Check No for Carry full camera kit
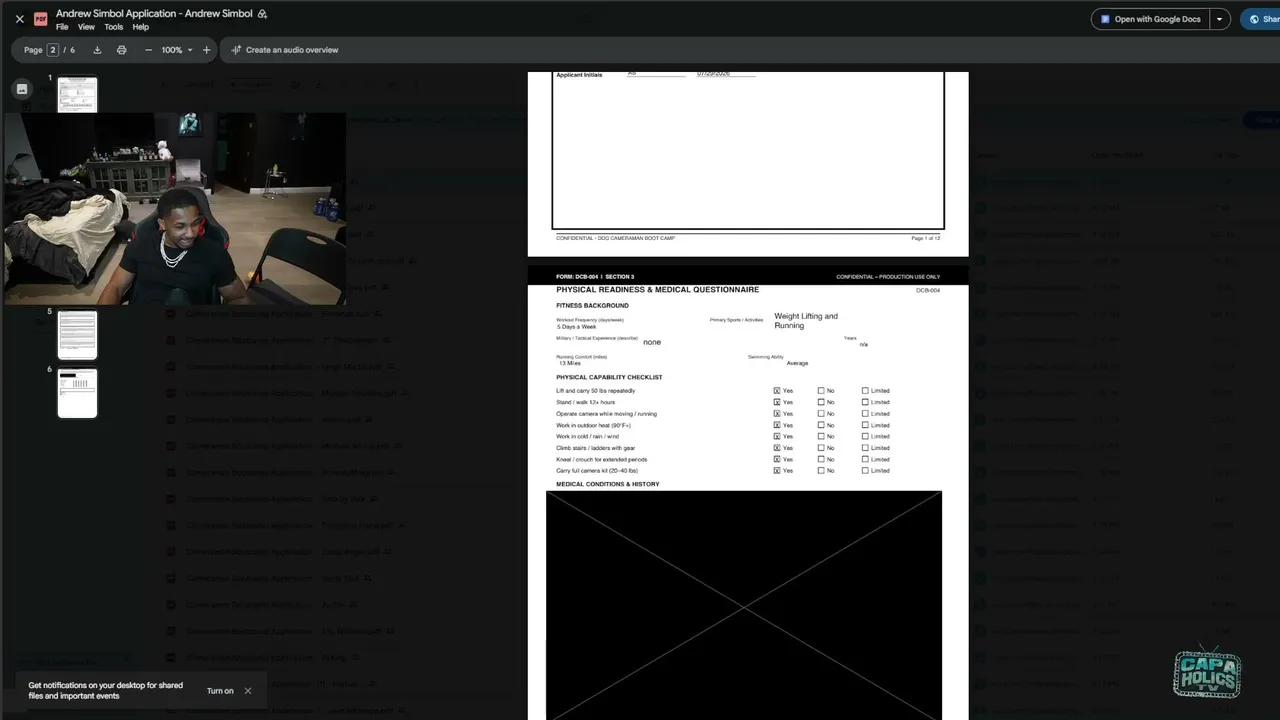The height and width of the screenshot is (720, 1280). 821,471
